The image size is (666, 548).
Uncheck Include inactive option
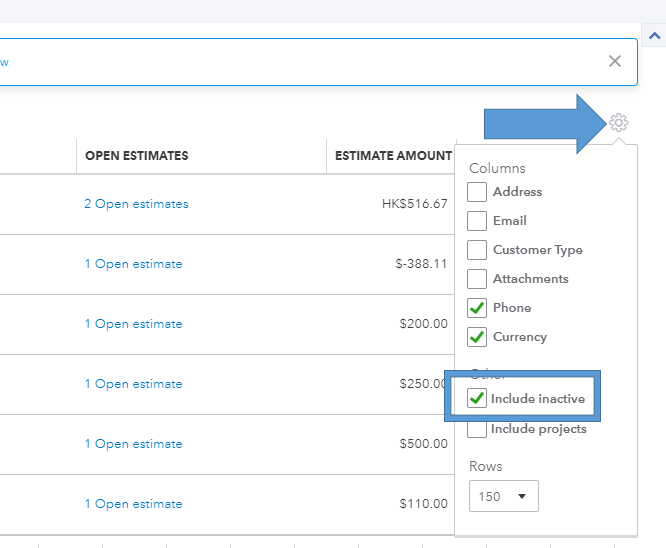coord(477,399)
